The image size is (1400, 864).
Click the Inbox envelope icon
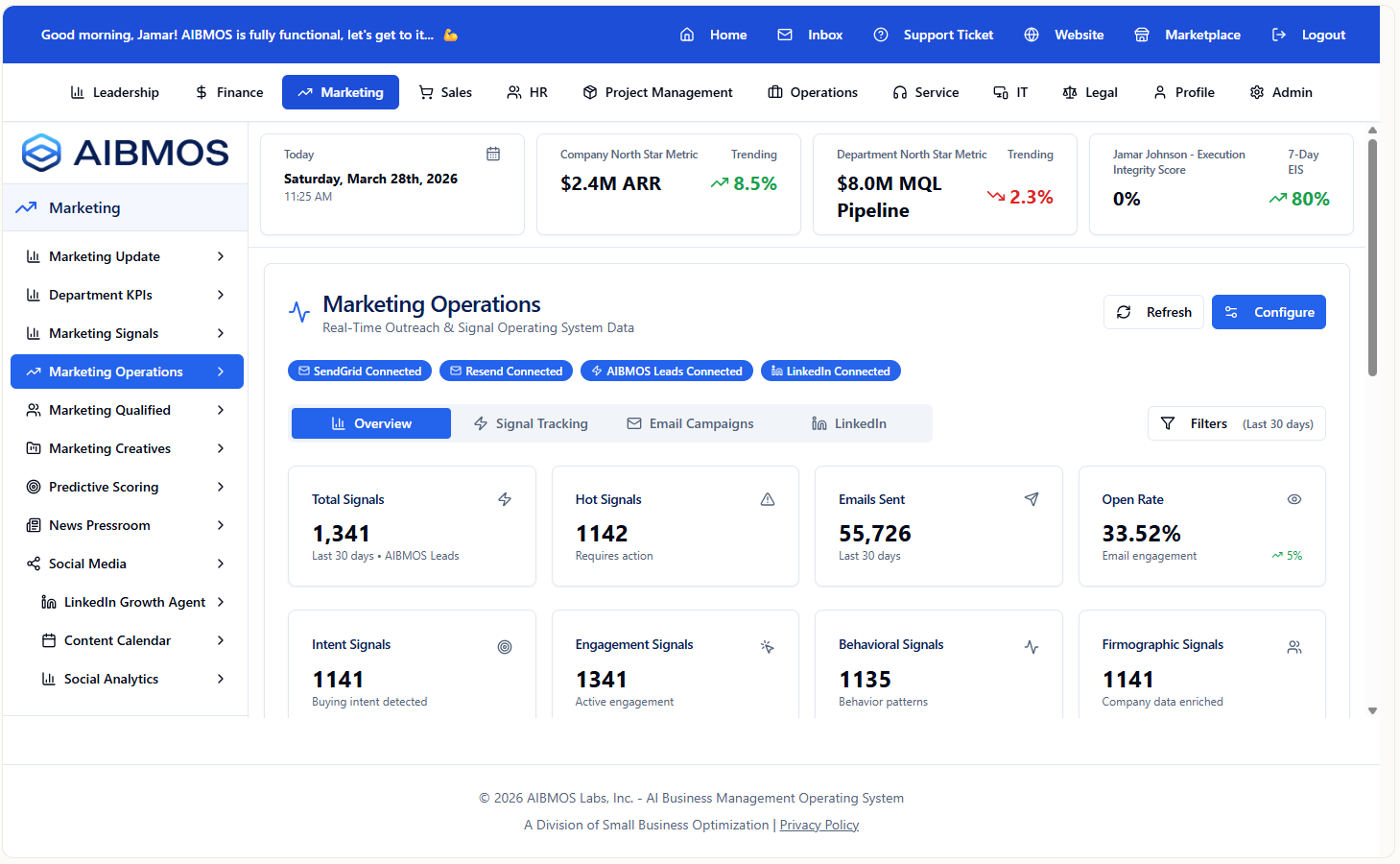pyautogui.click(x=785, y=35)
